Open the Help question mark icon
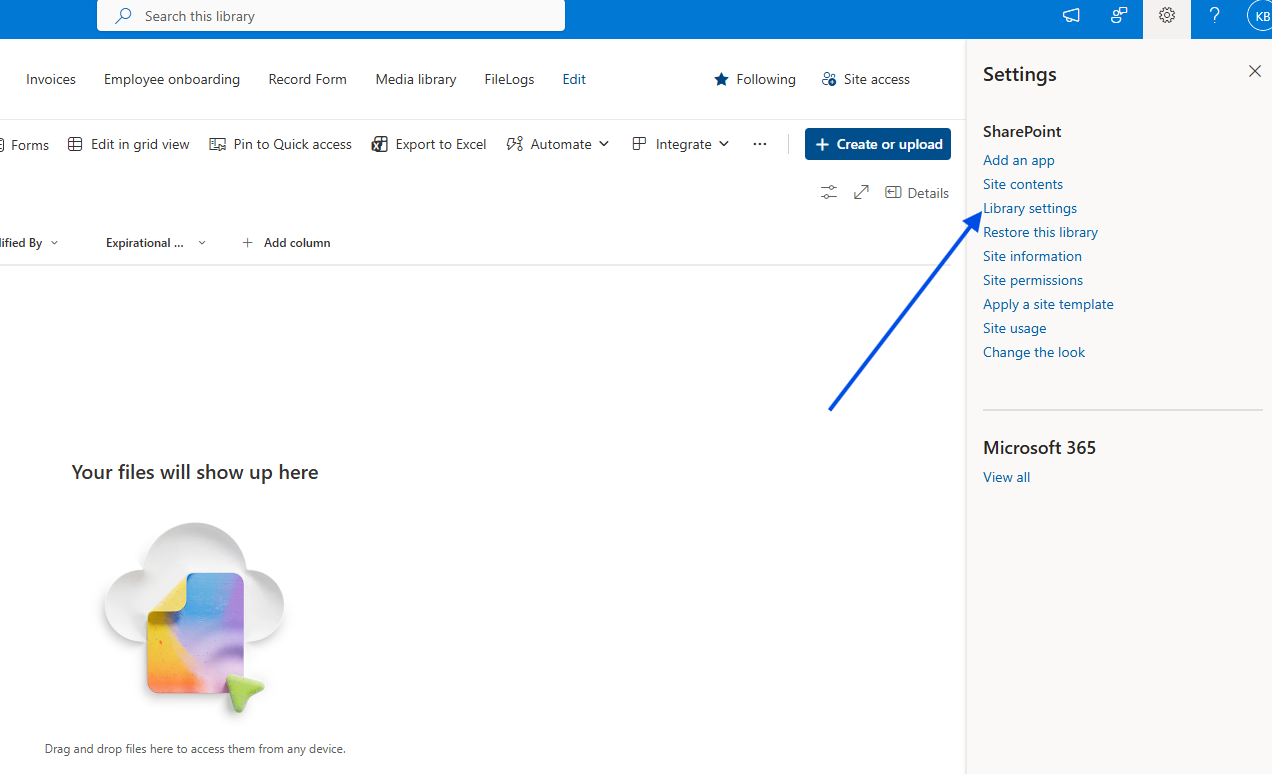Viewport: 1272px width, 774px height. pyautogui.click(x=1214, y=16)
